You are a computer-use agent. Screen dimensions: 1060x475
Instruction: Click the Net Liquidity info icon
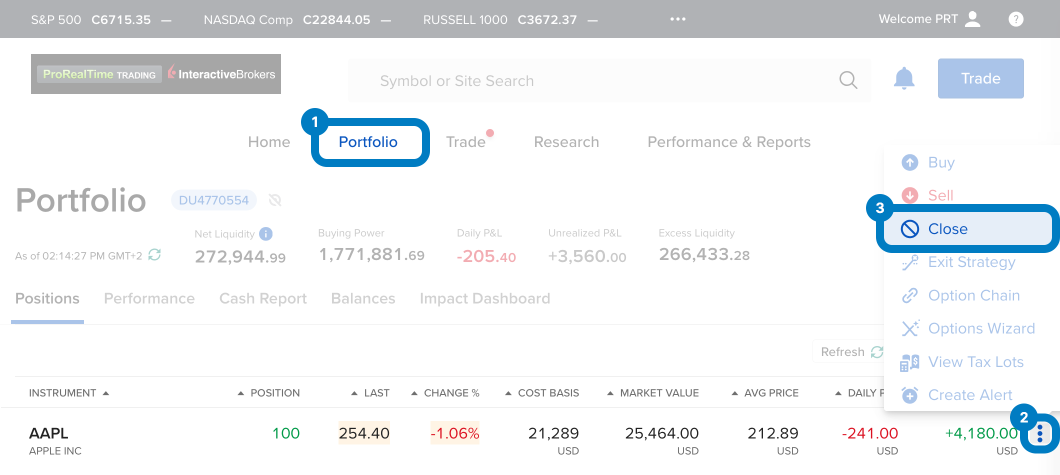pyautogui.click(x=266, y=234)
